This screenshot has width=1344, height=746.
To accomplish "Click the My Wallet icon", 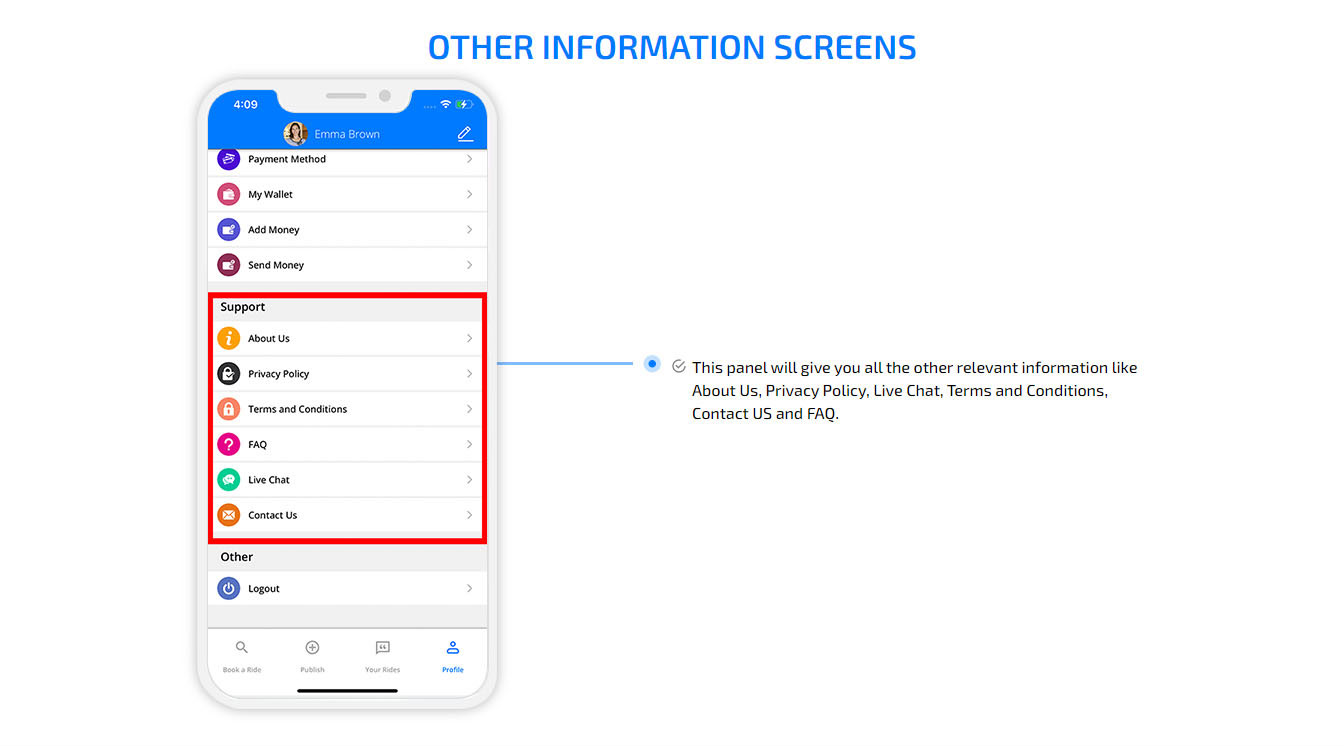I will pos(229,194).
